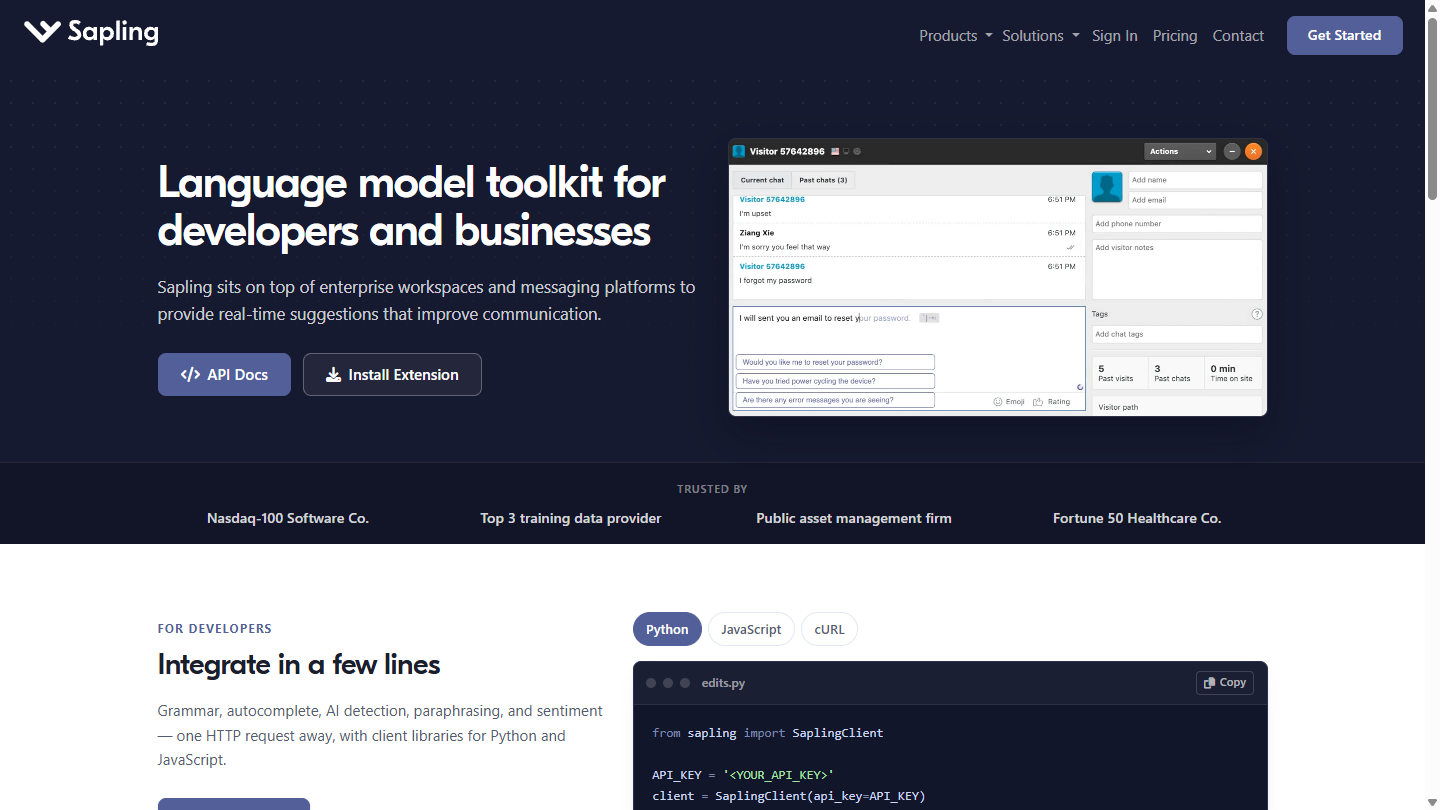Click 'Fortune 50 Healthcare Co.' text
Screen dimensions: 1440x810
1137,518
